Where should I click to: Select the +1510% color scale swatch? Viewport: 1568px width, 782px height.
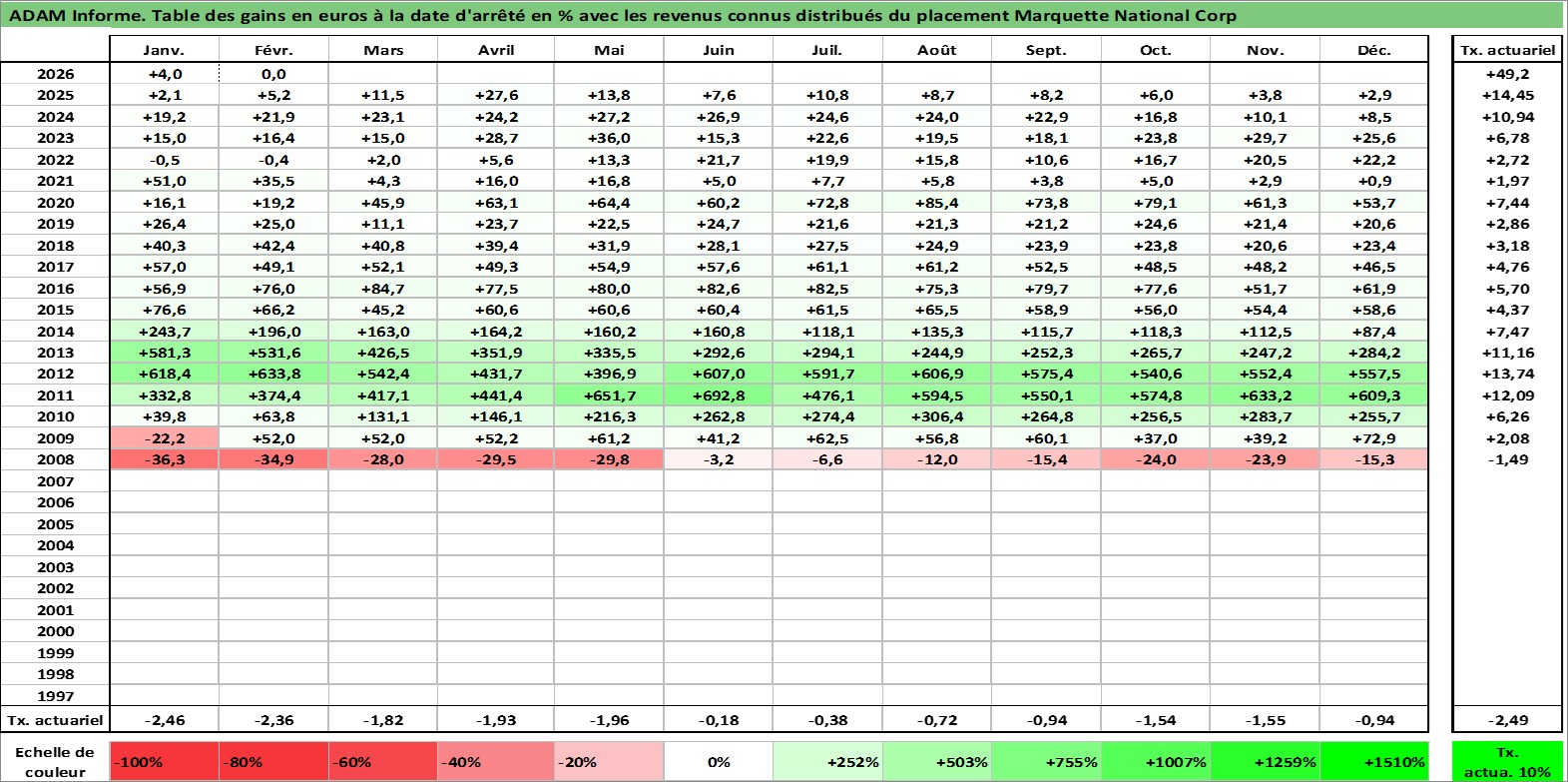1374,762
